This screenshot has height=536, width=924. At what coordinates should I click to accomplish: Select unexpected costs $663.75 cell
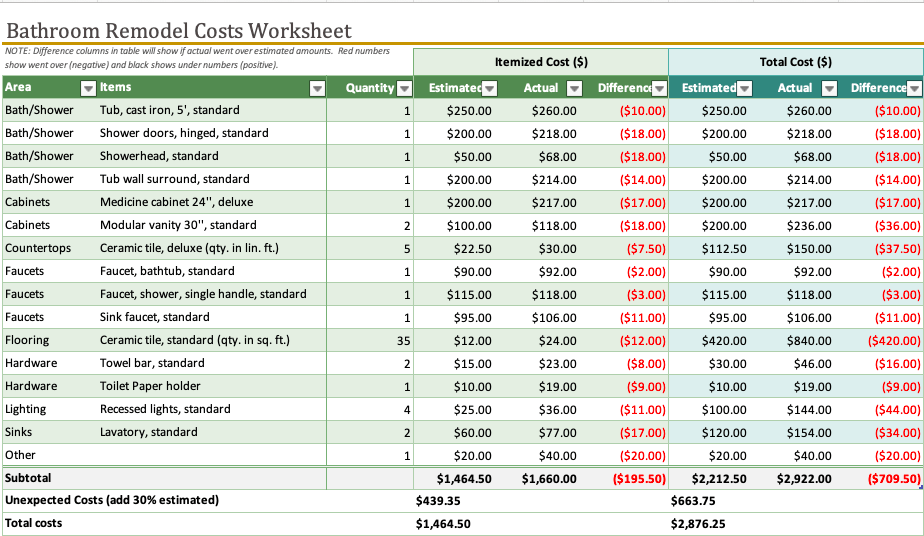pos(694,501)
